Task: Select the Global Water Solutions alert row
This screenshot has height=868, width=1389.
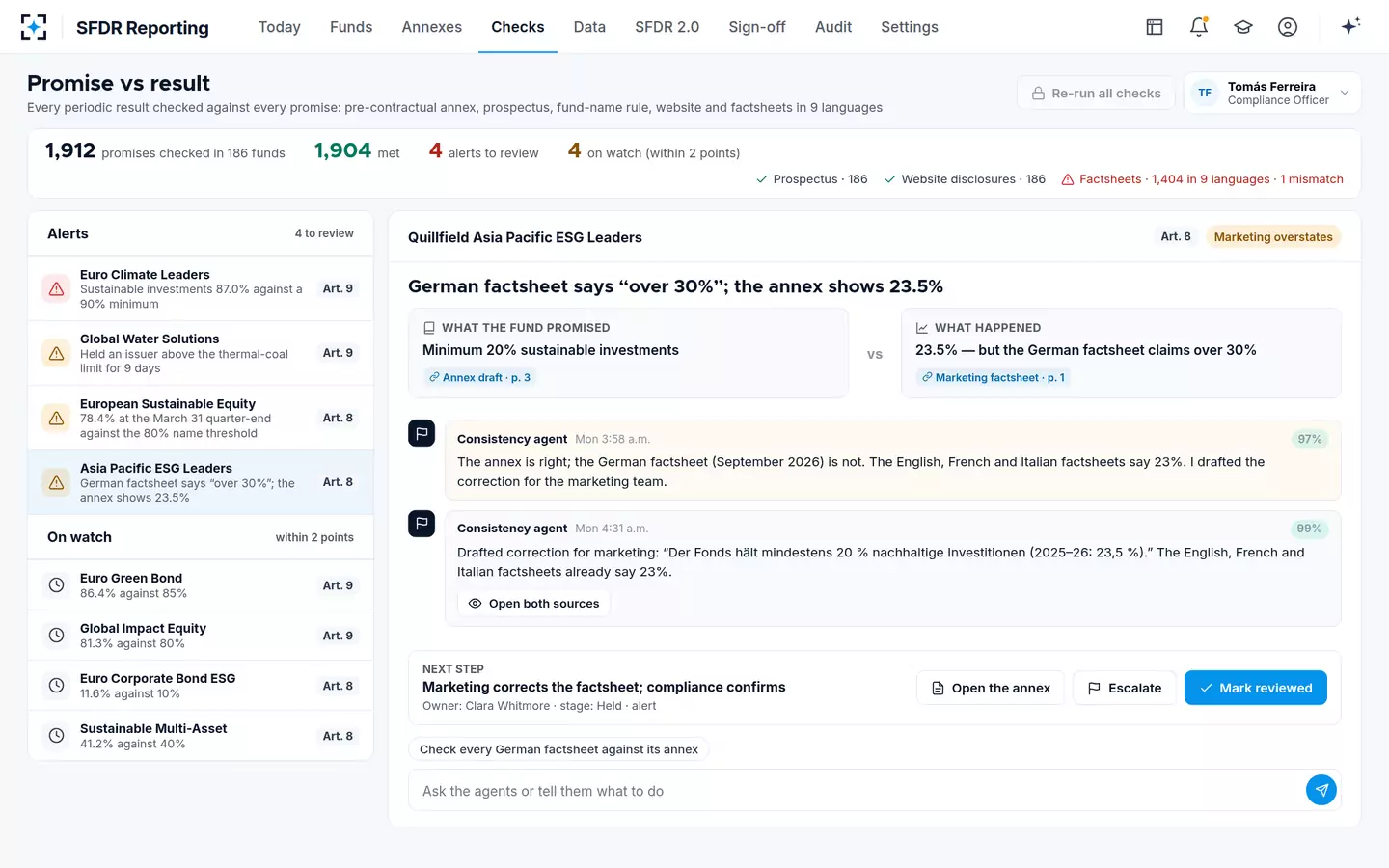Action: click(x=201, y=353)
